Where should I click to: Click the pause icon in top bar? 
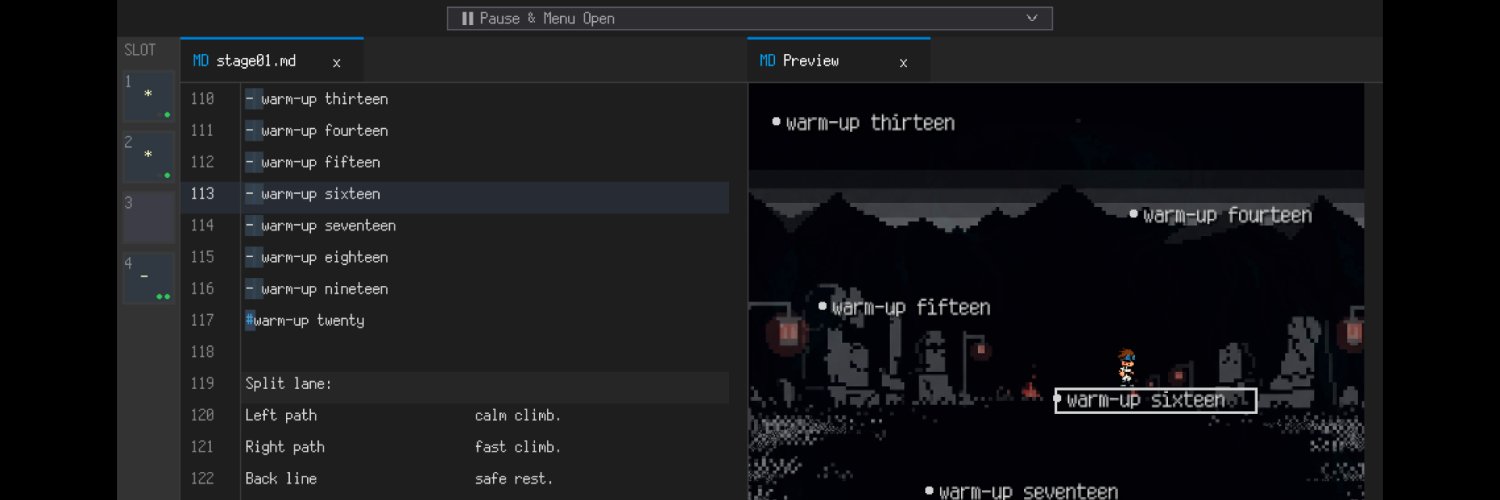click(x=467, y=18)
